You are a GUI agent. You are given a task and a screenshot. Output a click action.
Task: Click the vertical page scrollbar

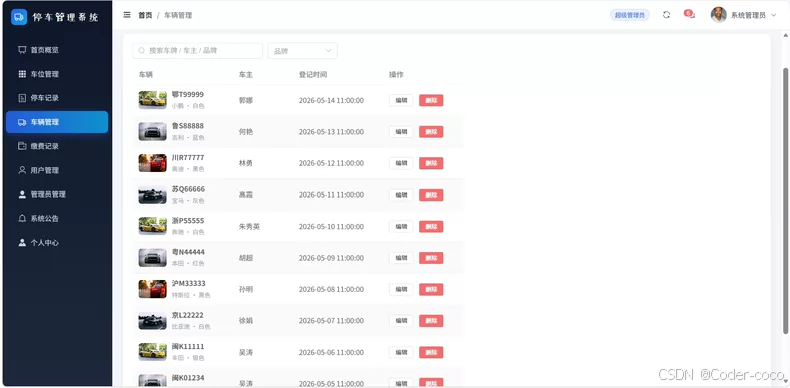click(x=785, y=201)
